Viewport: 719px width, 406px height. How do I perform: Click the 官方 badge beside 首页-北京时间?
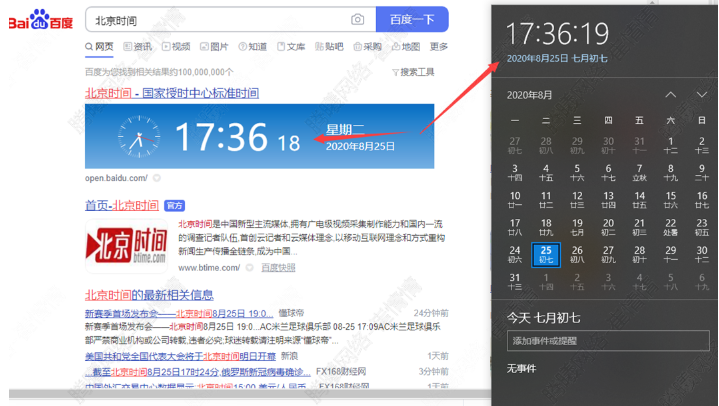(x=175, y=205)
